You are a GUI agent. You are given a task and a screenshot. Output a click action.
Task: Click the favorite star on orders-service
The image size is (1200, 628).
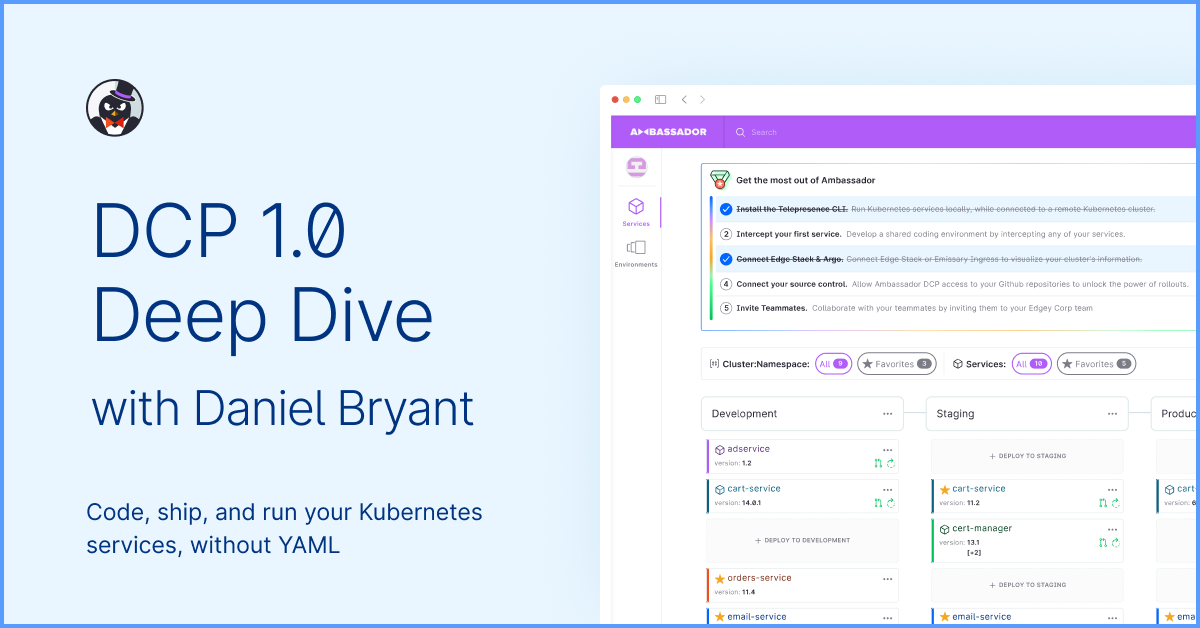pos(719,578)
